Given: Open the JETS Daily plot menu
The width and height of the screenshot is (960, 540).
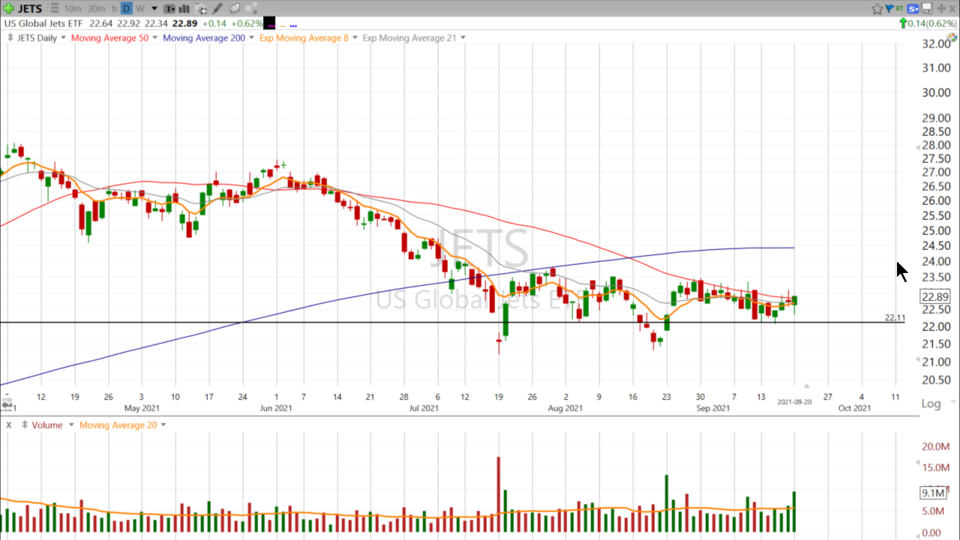Looking at the screenshot, I should pyautogui.click(x=63, y=38).
